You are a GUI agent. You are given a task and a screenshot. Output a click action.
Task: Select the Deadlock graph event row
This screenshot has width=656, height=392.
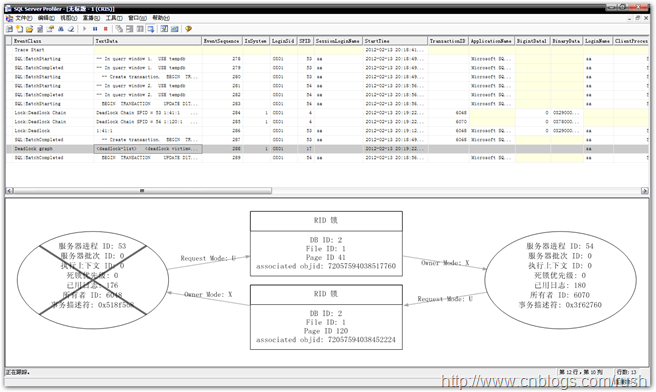327,149
